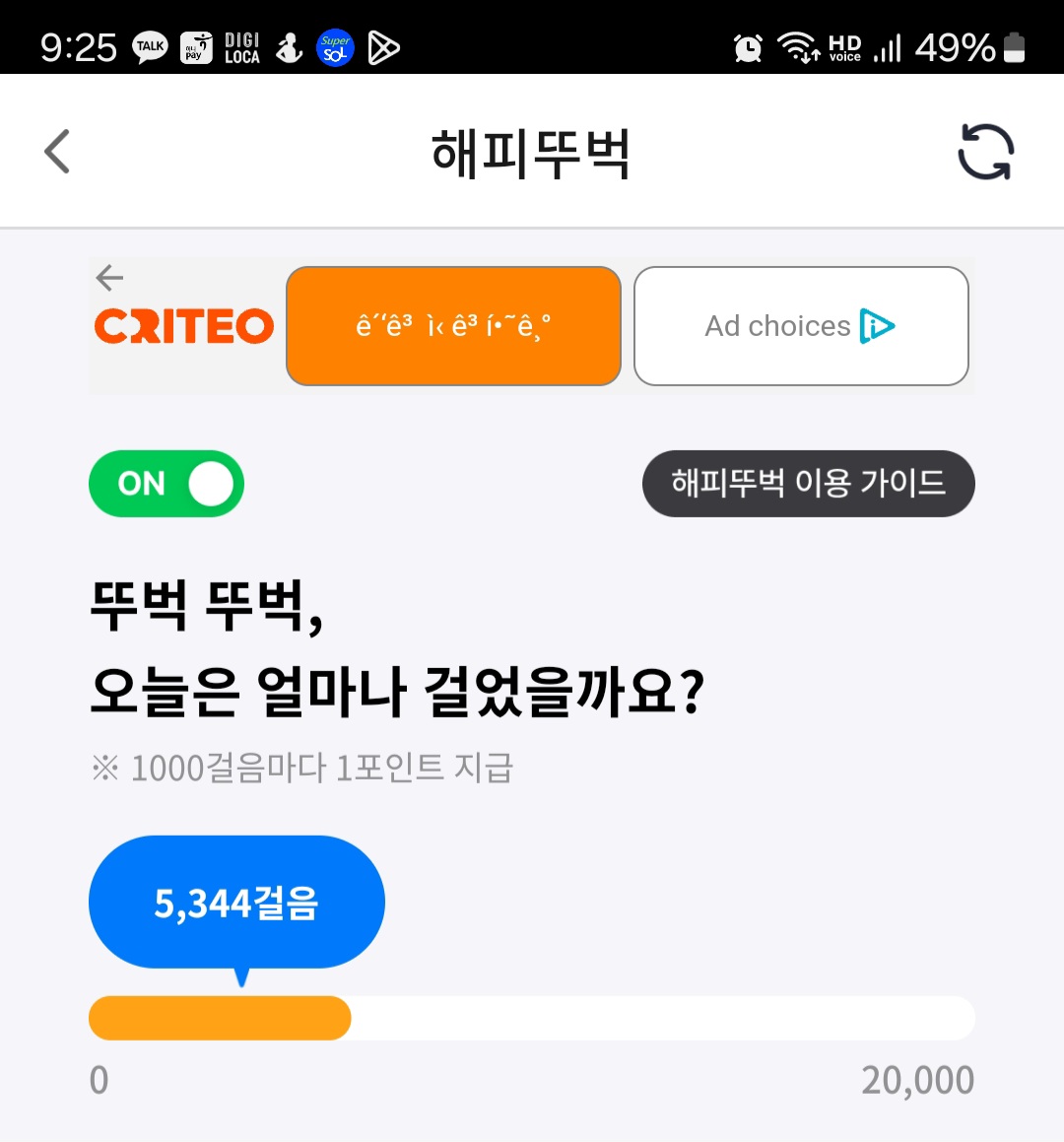1064x1142 pixels.
Task: Tap the DIGI LOCA status icon
Action: [x=241, y=47]
